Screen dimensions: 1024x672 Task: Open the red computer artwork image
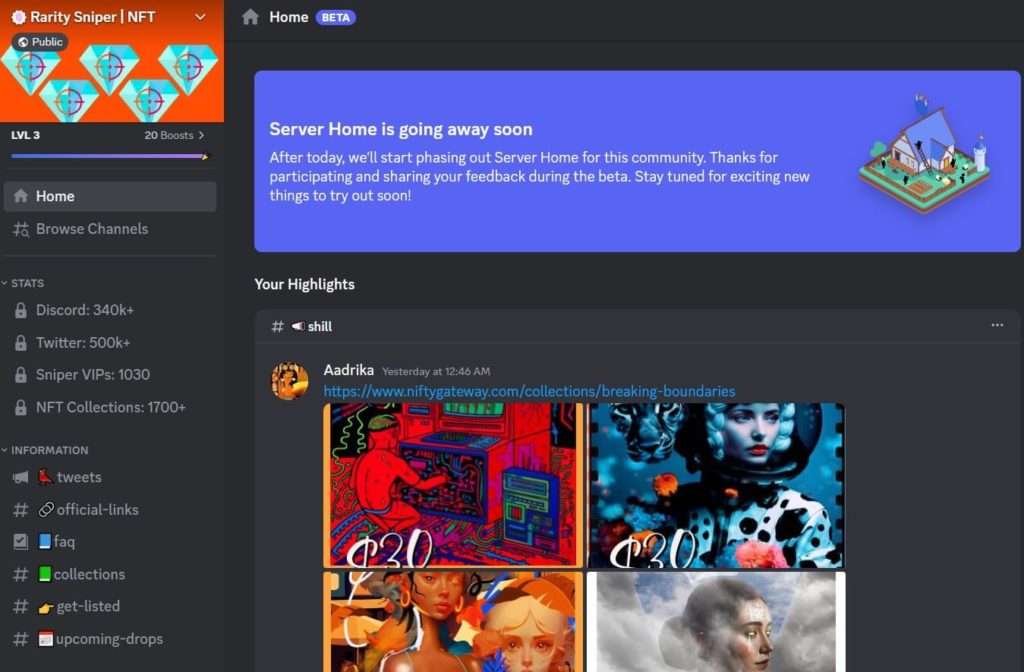453,485
